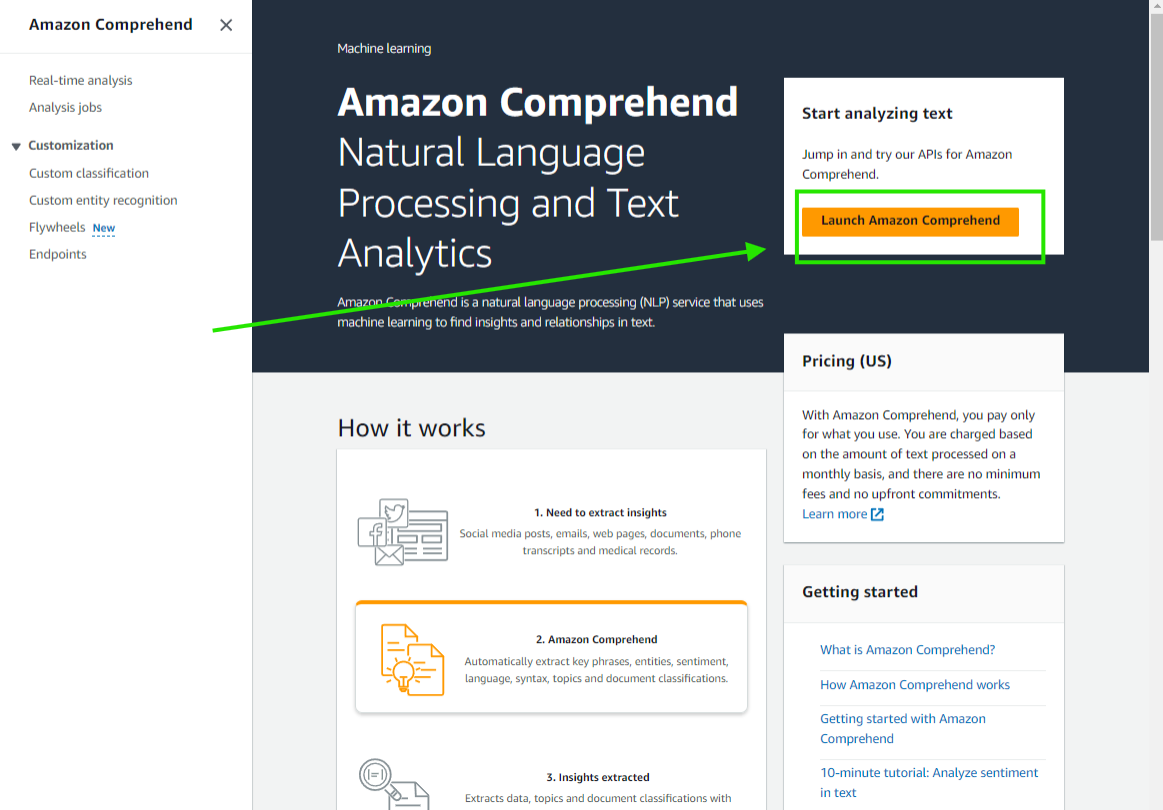Open Custom entity recognition
This screenshot has width=1163, height=810.
tap(103, 200)
